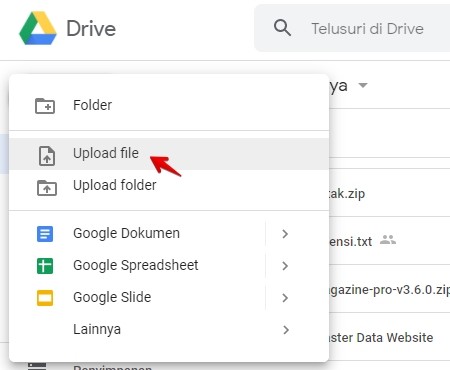The width and height of the screenshot is (450, 370).
Task: Click the yellow Google Slide icon
Action: 45,298
